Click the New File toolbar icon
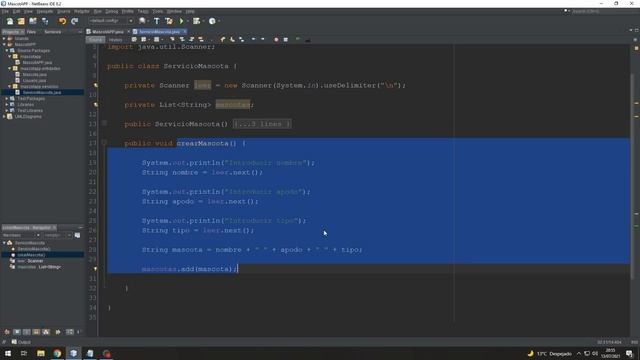 pyautogui.click(x=9, y=21)
